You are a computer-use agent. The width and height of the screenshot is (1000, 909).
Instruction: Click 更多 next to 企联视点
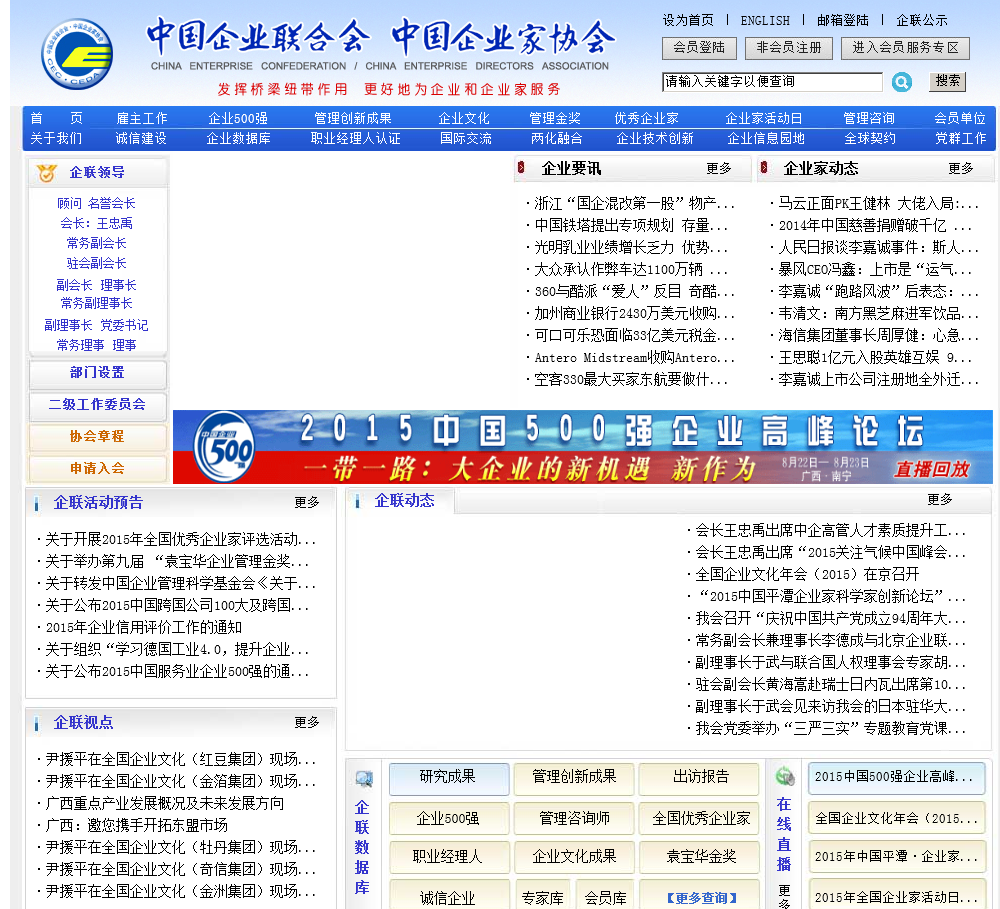307,721
